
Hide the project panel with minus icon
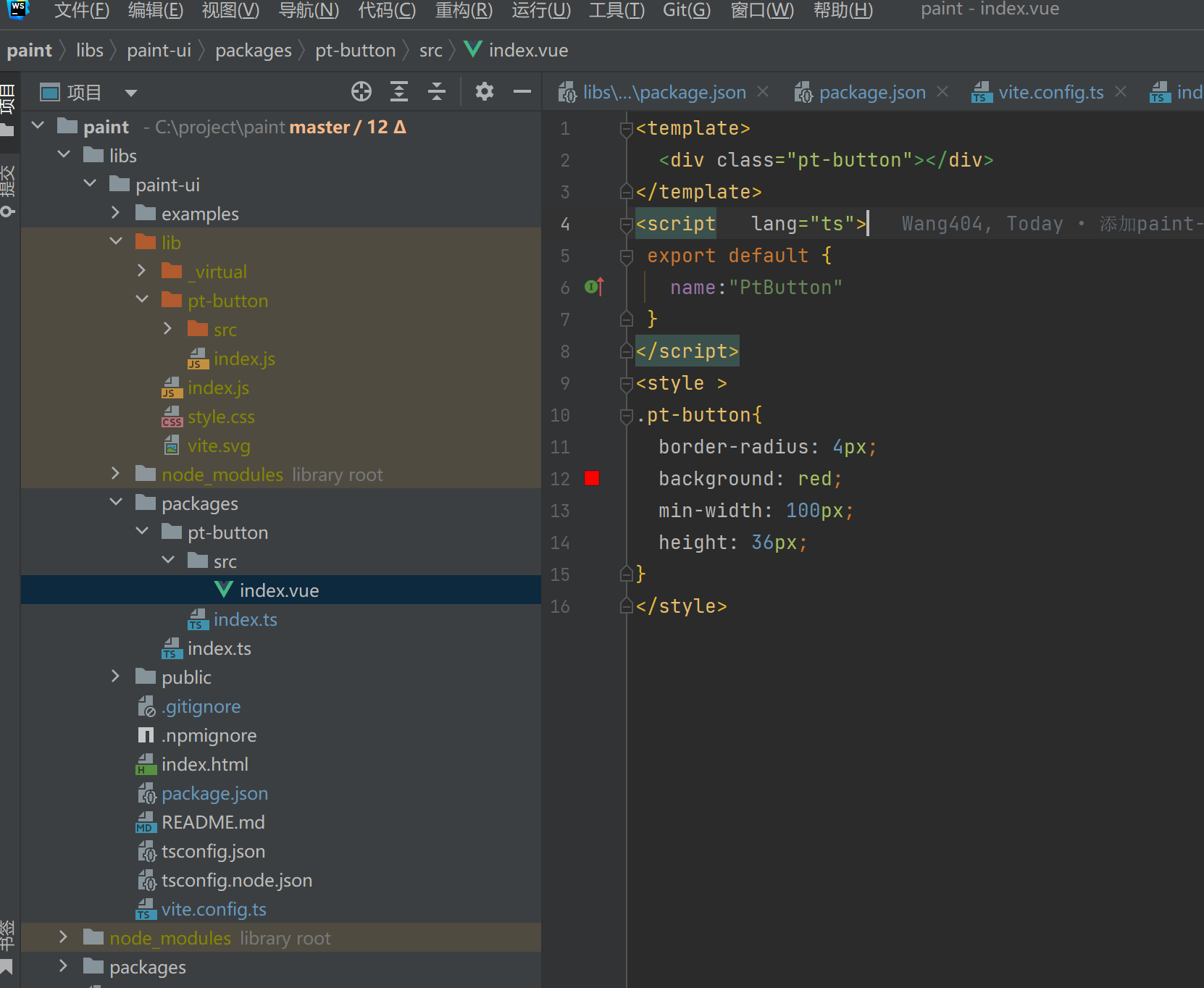coord(522,92)
